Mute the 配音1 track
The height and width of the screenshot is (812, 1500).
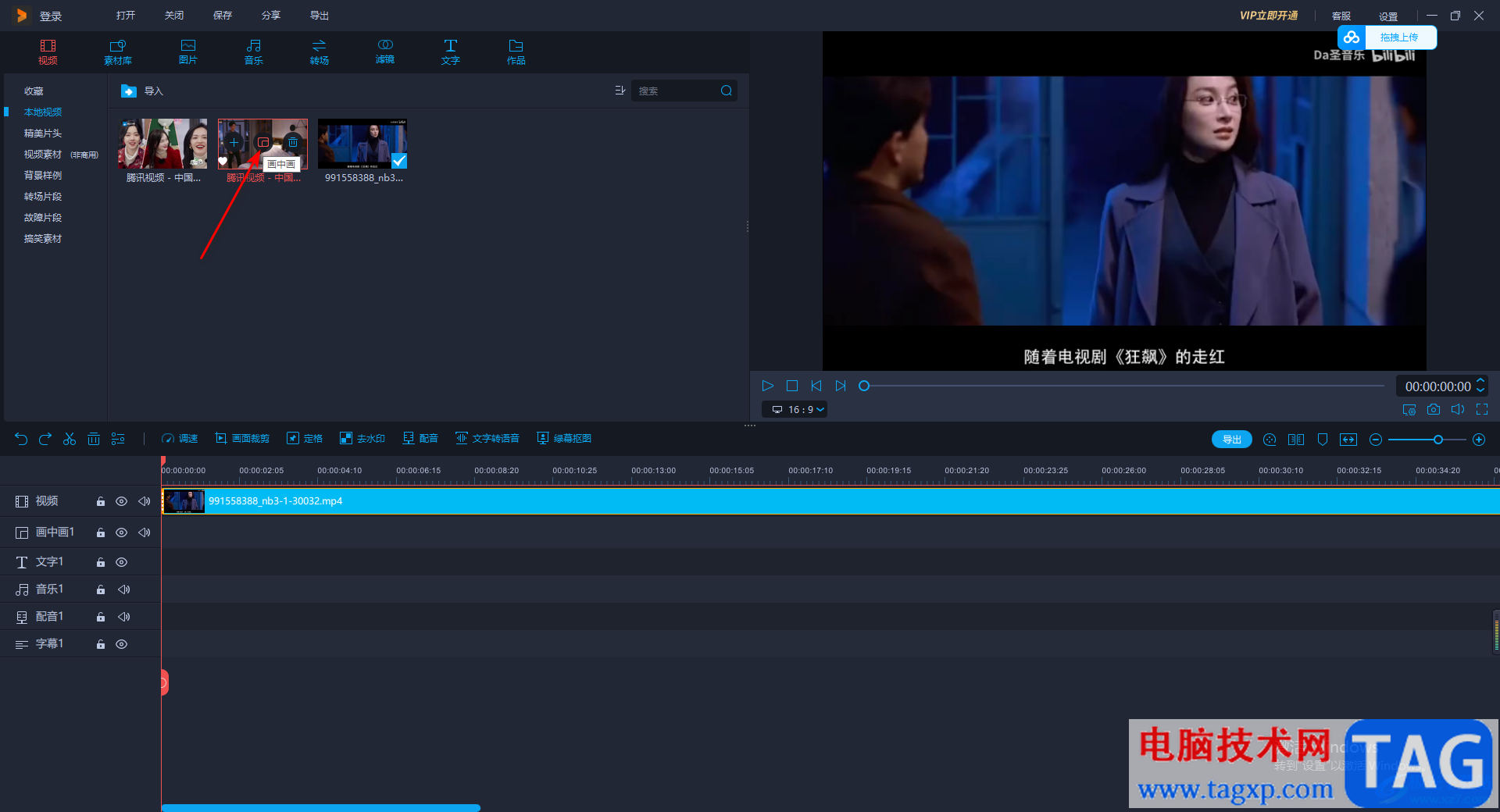pos(123,617)
